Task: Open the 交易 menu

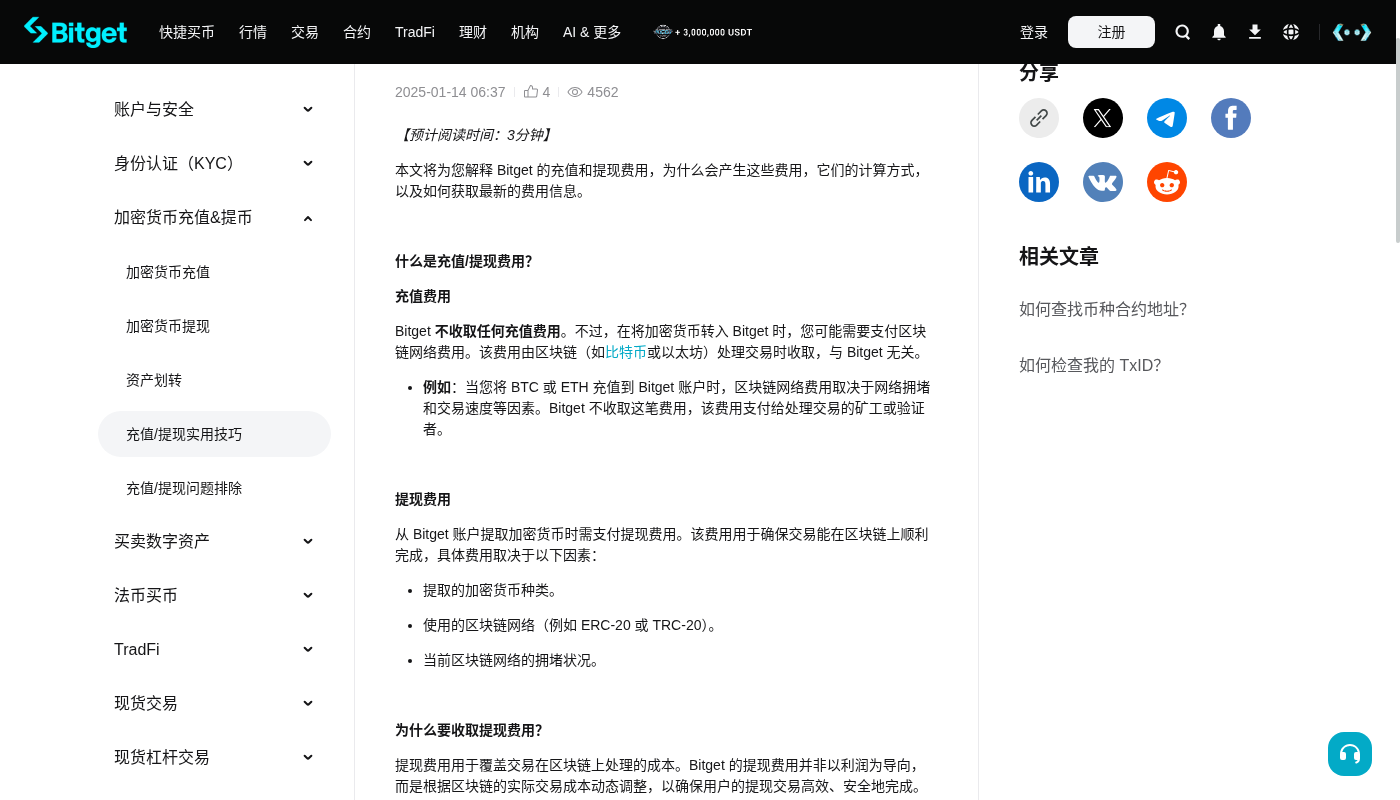Action: click(305, 32)
